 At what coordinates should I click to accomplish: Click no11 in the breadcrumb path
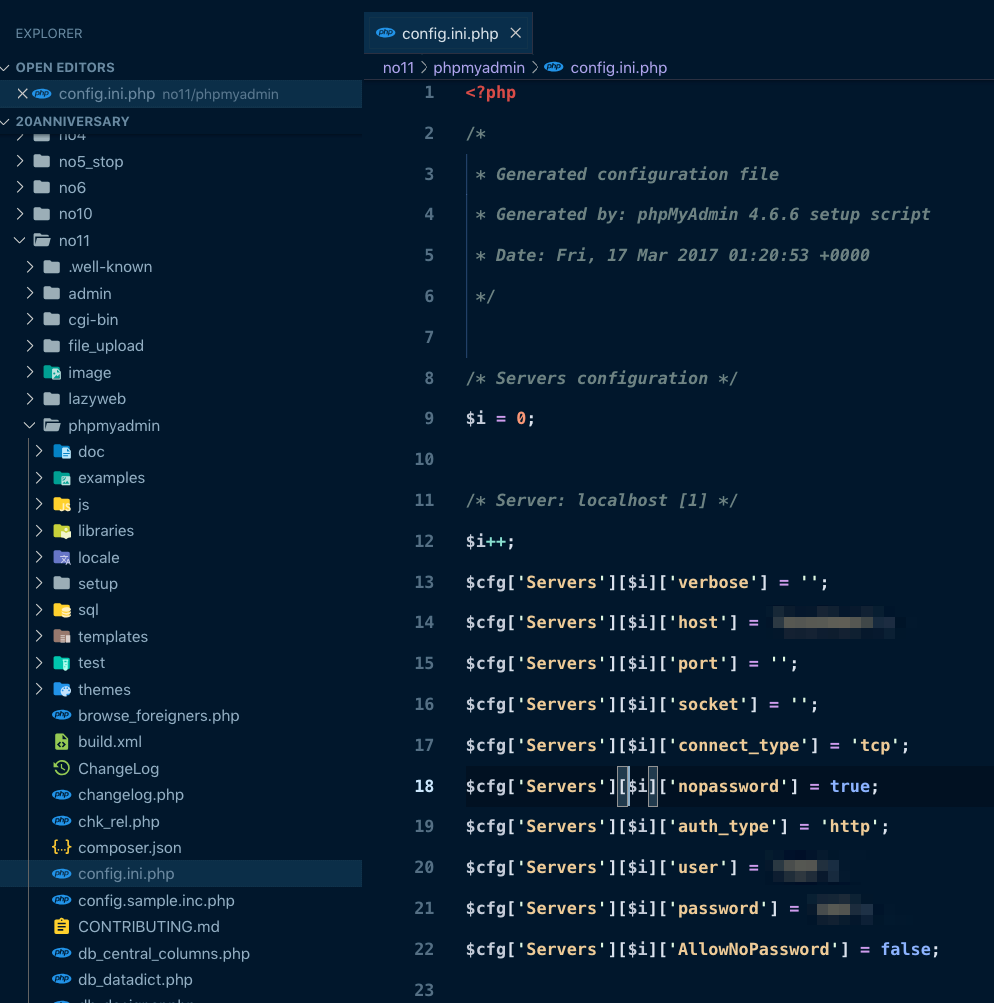[398, 67]
